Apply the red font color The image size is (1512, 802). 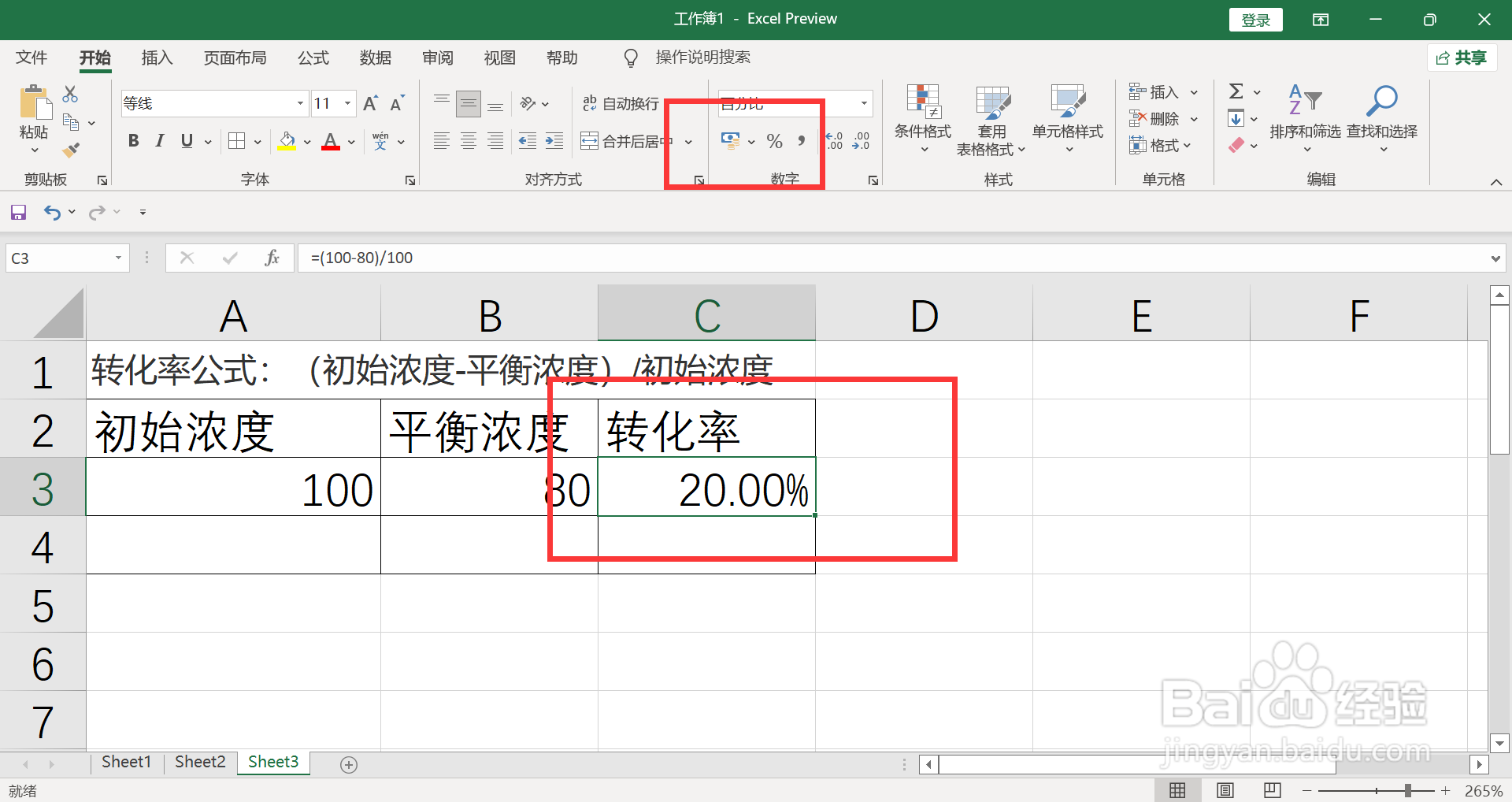[x=331, y=141]
